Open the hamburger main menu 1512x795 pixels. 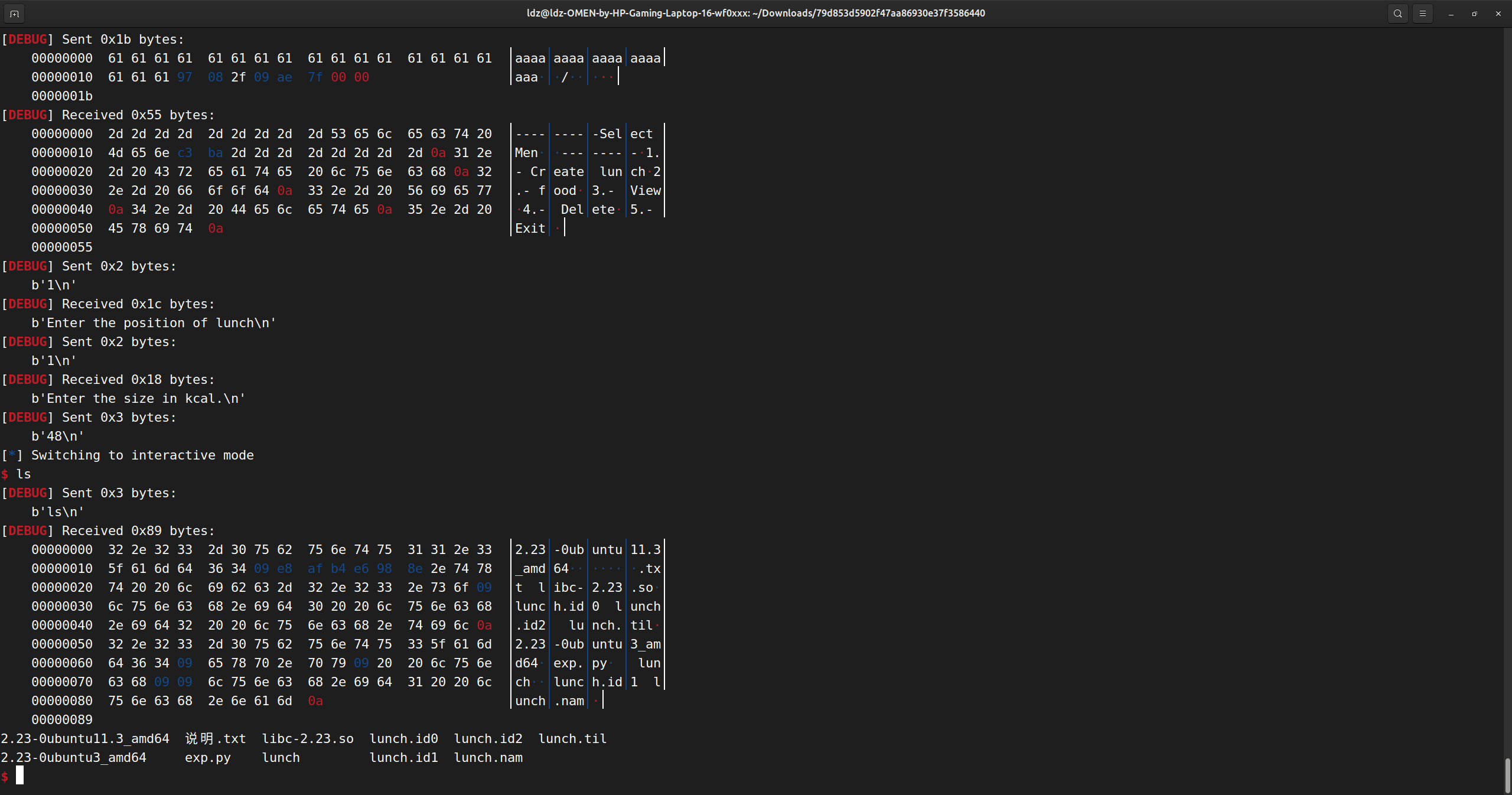point(1423,13)
